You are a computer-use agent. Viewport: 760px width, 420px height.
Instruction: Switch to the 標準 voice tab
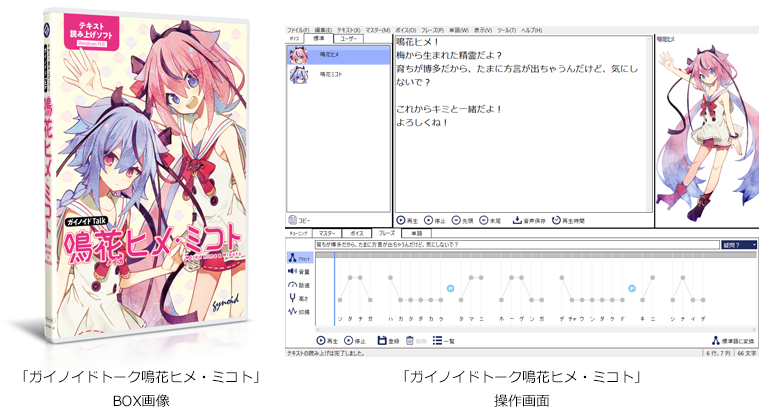coord(318,38)
